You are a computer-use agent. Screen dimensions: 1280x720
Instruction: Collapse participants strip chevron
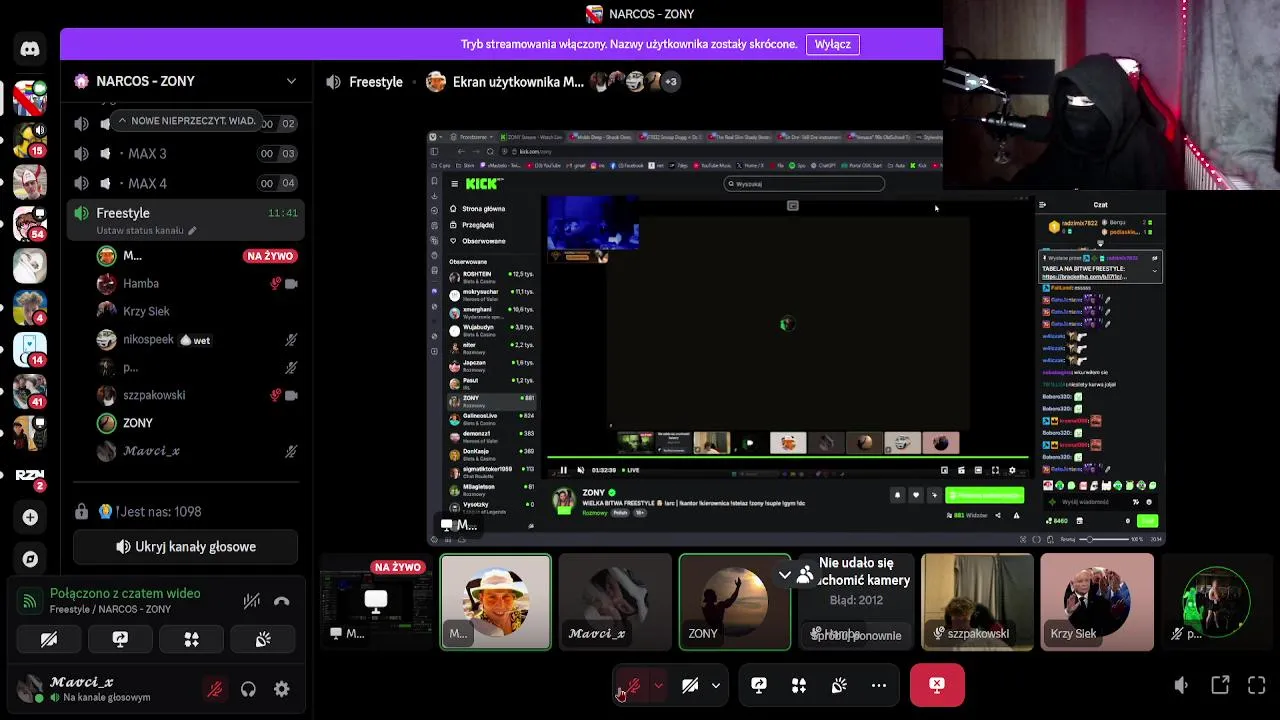coord(785,575)
